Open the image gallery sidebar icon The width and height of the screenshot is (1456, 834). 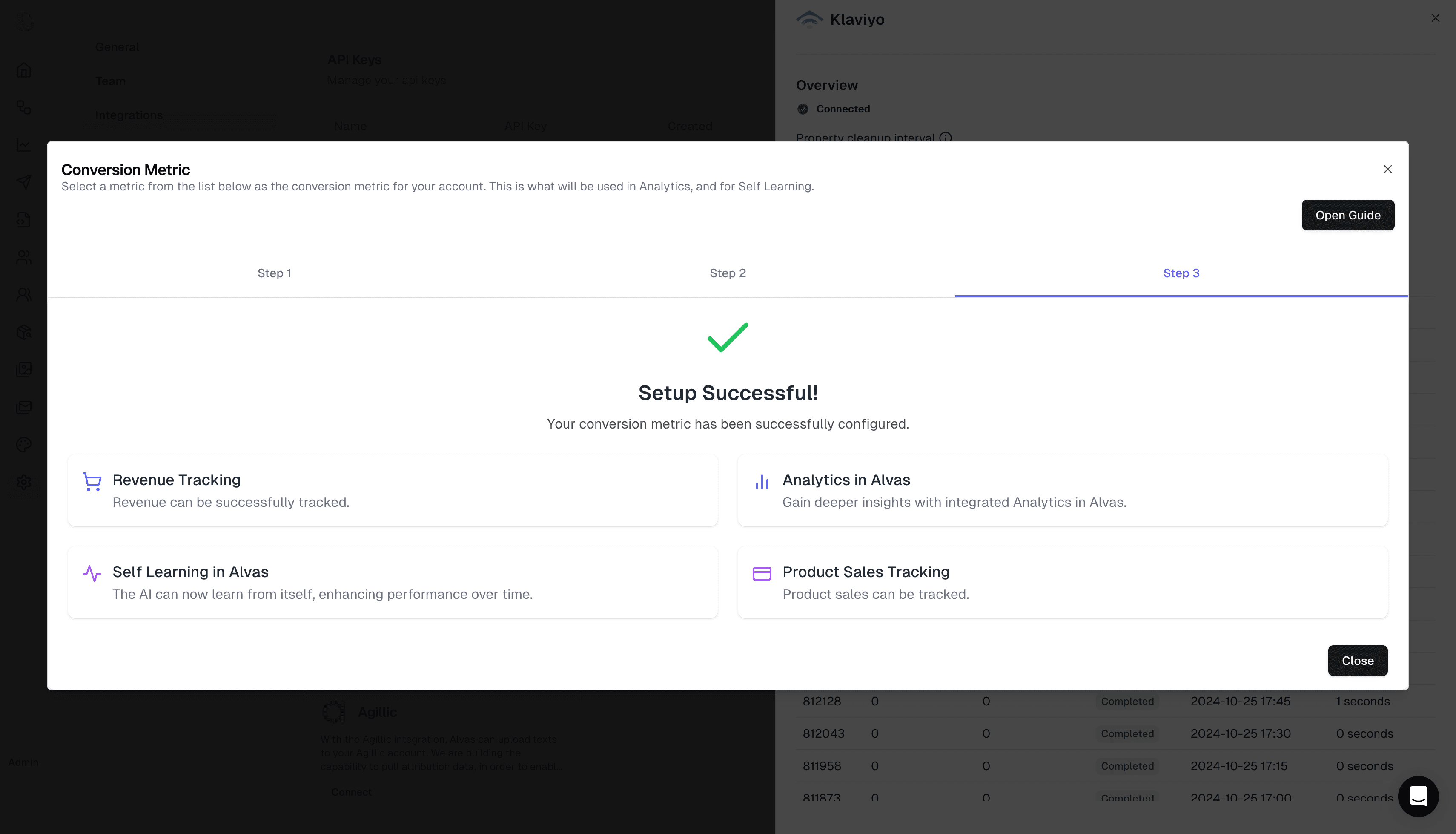coord(23,369)
